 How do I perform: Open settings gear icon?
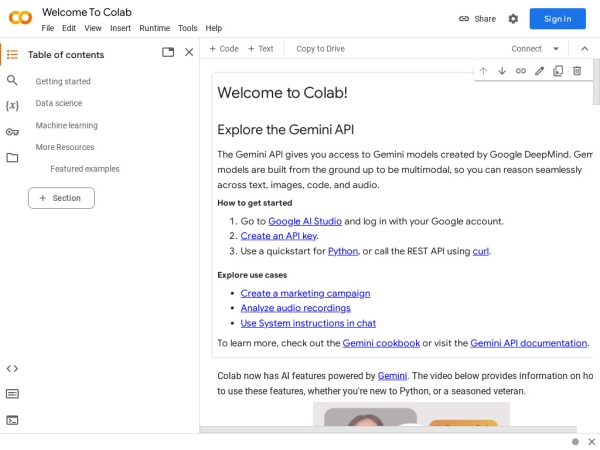[513, 19]
